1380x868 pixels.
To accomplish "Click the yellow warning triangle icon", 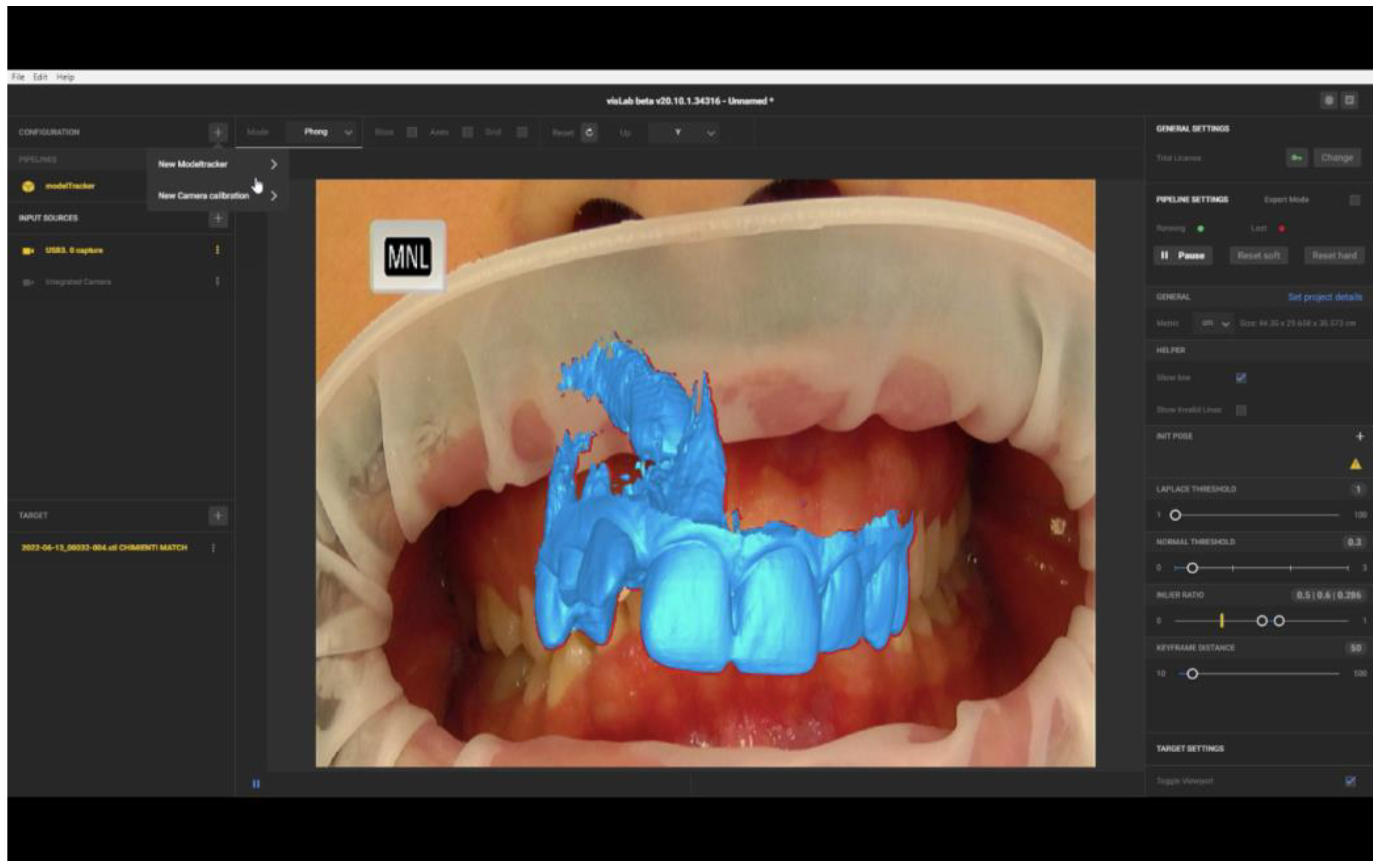I will (1356, 464).
